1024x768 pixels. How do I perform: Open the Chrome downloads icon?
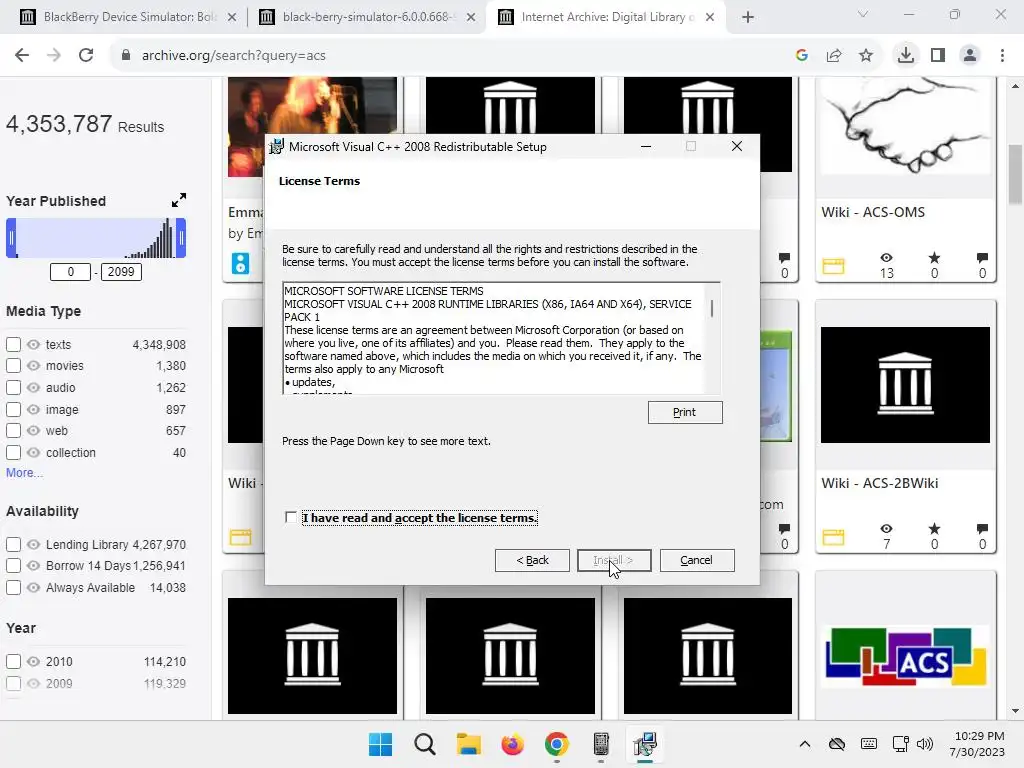coord(906,56)
